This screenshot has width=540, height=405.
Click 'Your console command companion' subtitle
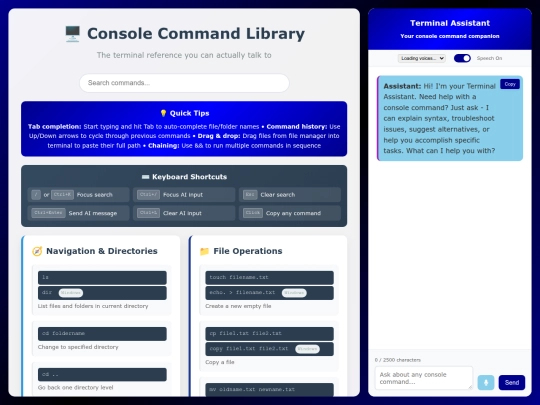click(450, 36)
